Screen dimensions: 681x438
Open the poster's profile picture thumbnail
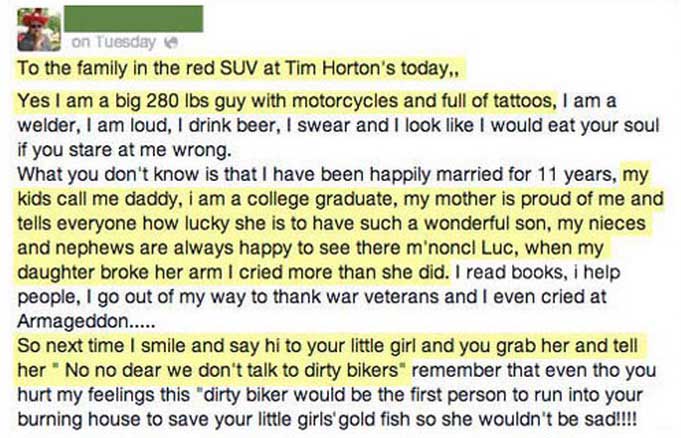(39, 30)
